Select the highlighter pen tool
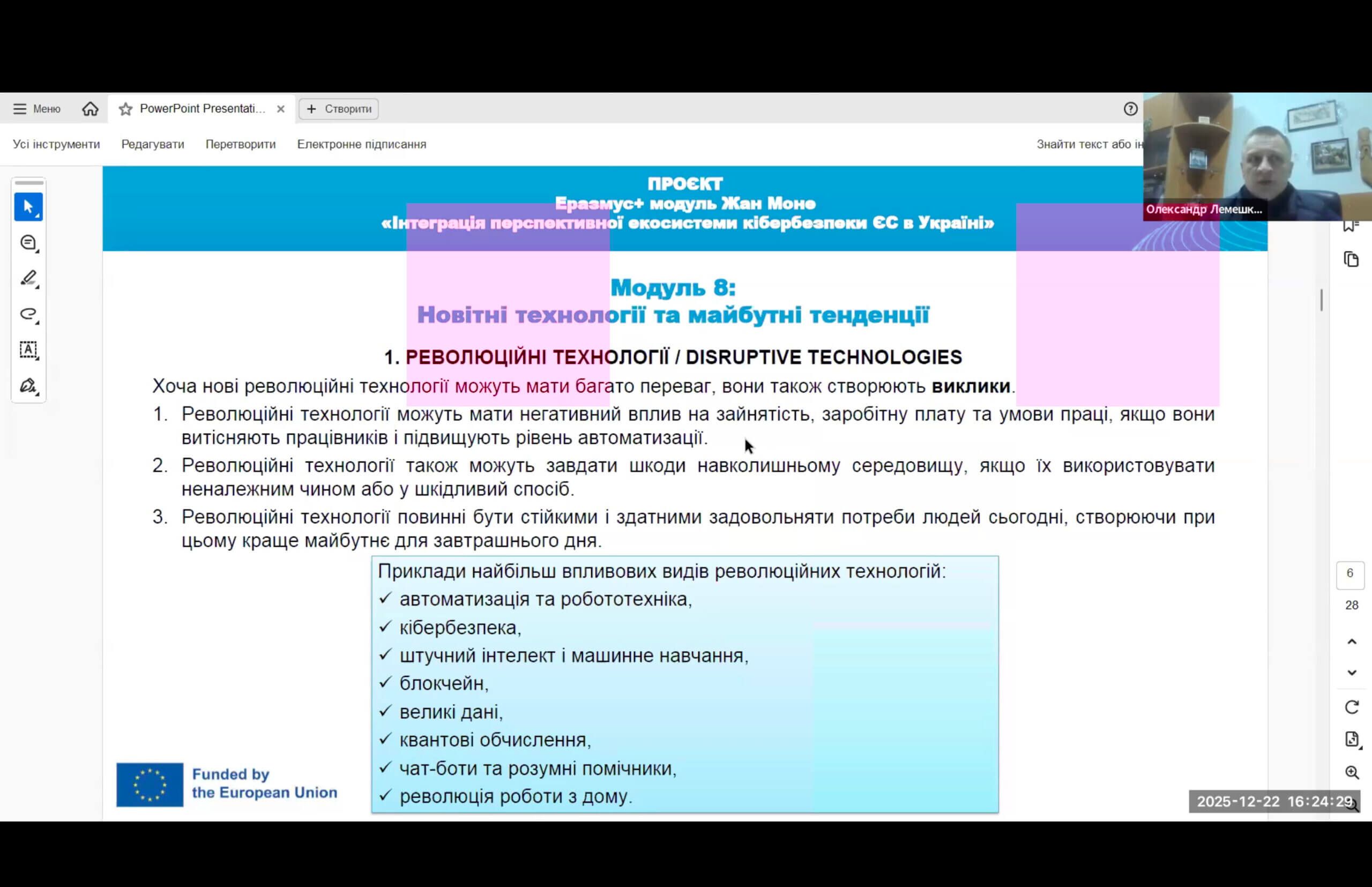The height and width of the screenshot is (887, 1372). pyautogui.click(x=28, y=279)
